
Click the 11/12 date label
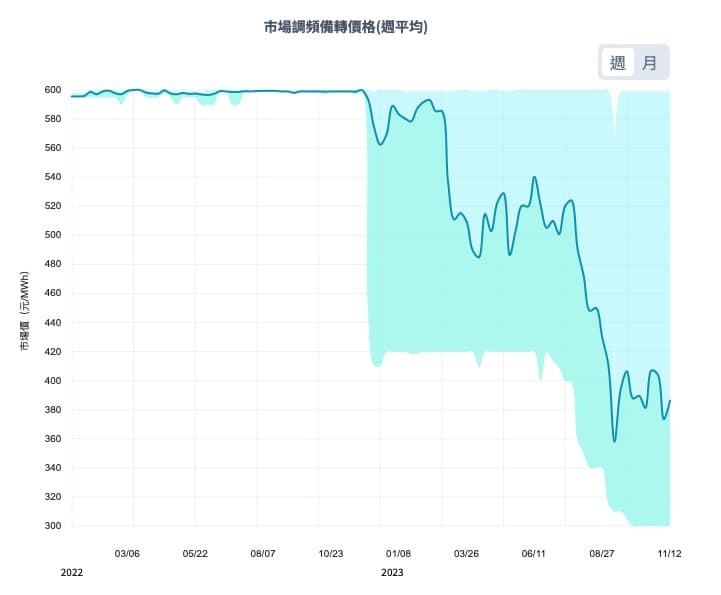[669, 553]
